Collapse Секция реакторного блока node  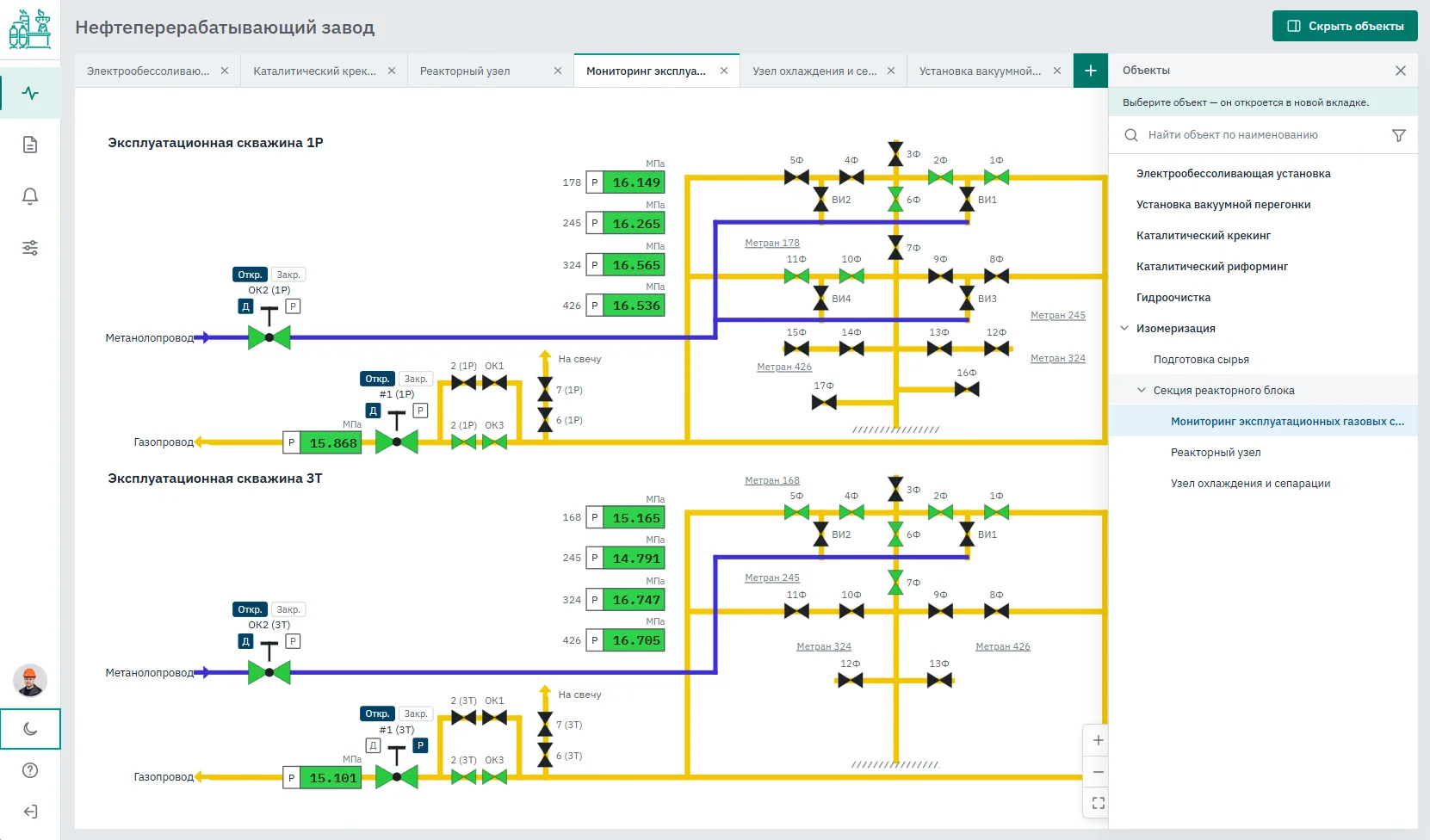click(1142, 390)
